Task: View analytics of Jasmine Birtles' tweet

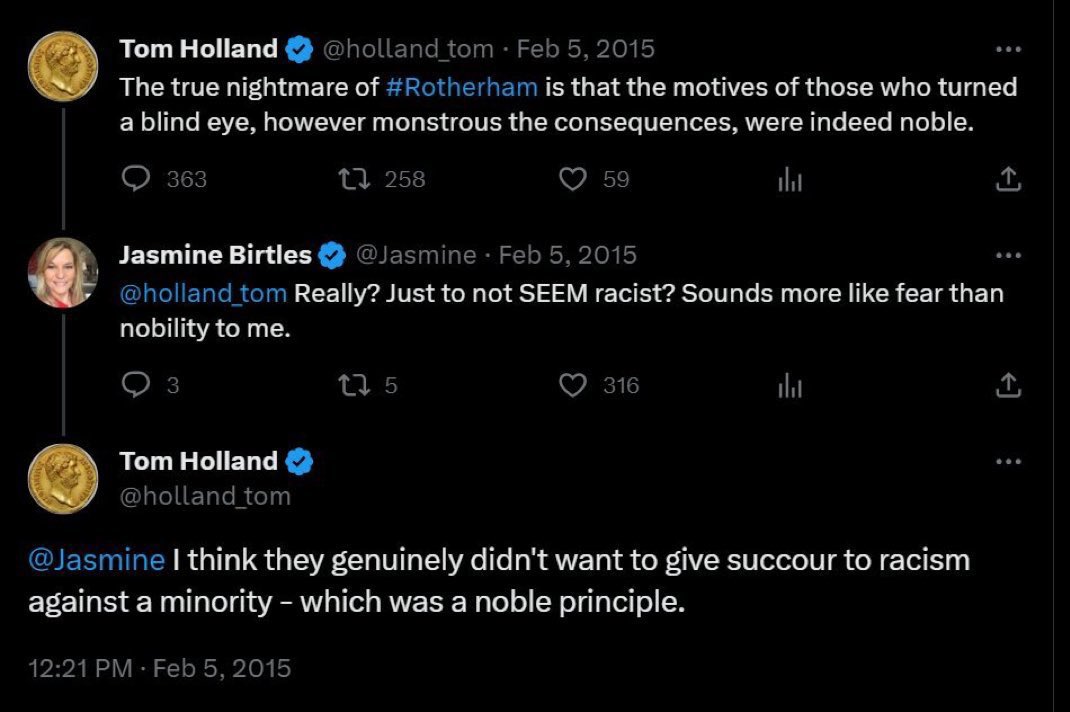Action: point(790,385)
